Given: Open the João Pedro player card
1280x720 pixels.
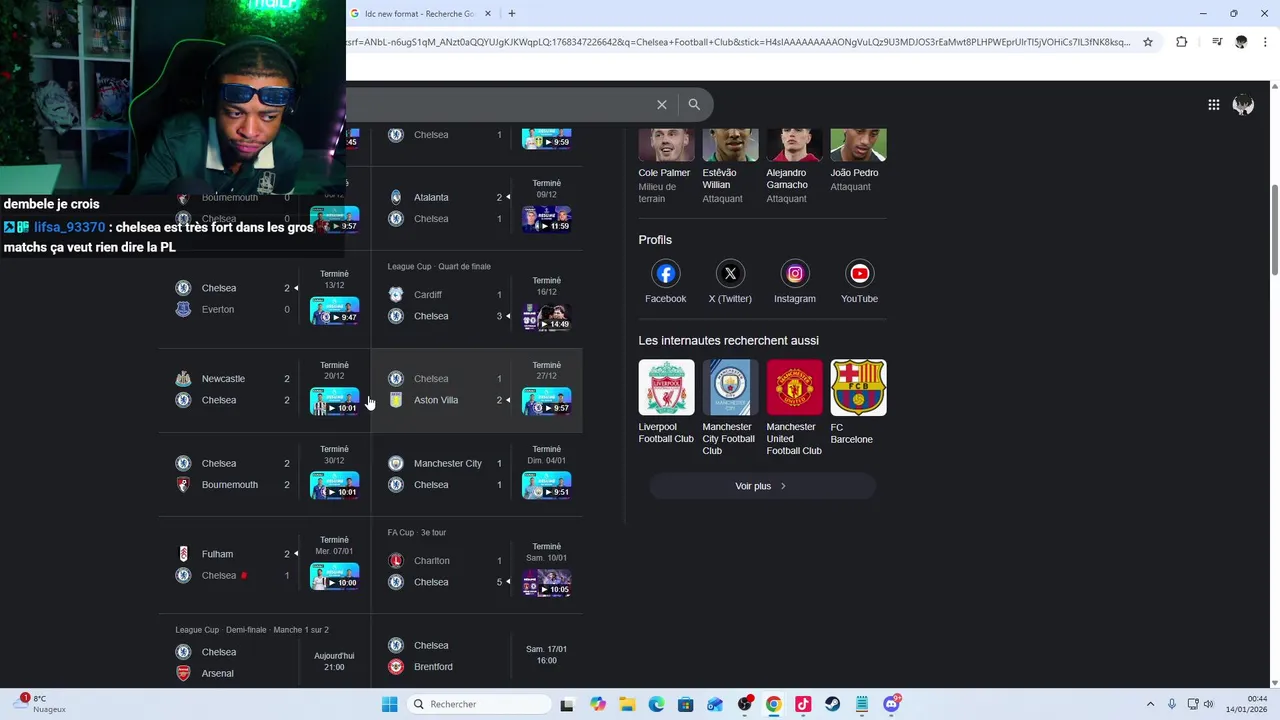Looking at the screenshot, I should pyautogui.click(x=858, y=160).
